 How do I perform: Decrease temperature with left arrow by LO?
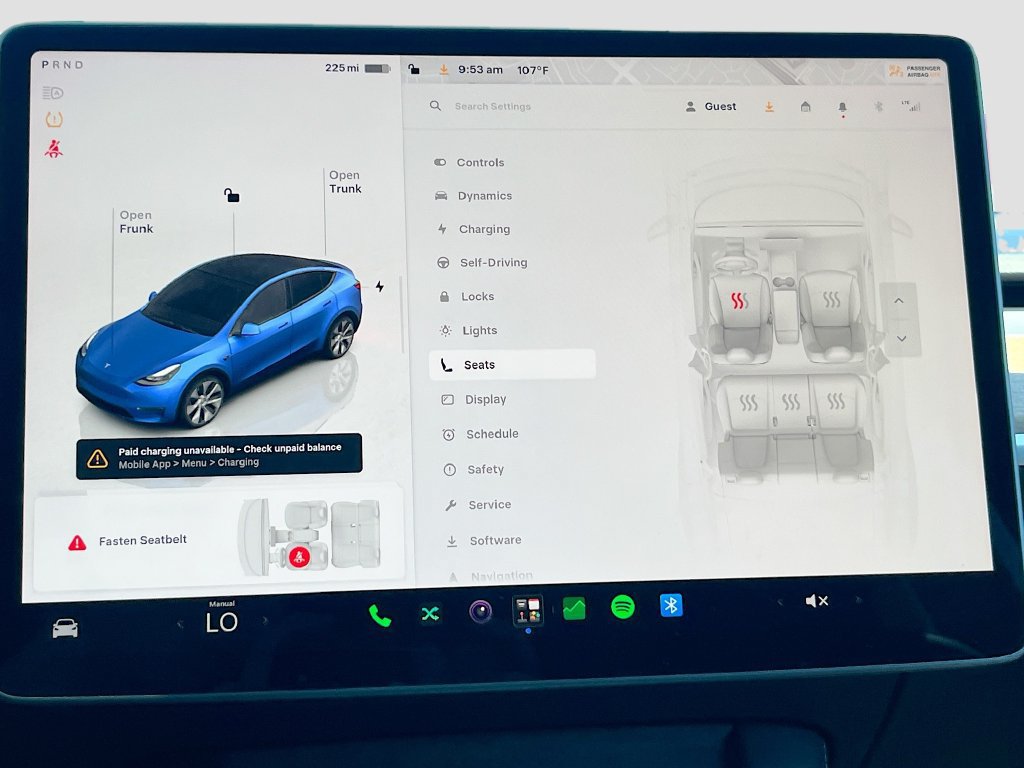[x=180, y=624]
